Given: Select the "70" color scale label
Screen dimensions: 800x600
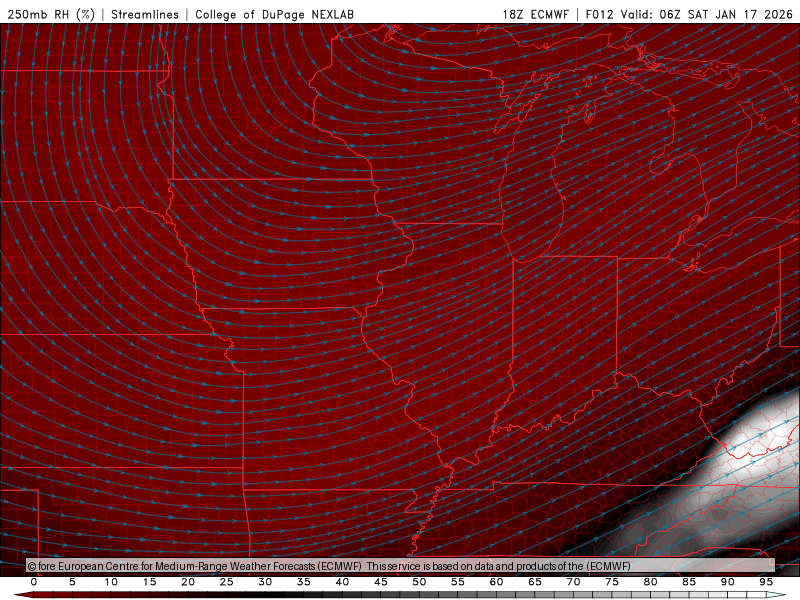Looking at the screenshot, I should click(x=573, y=582).
